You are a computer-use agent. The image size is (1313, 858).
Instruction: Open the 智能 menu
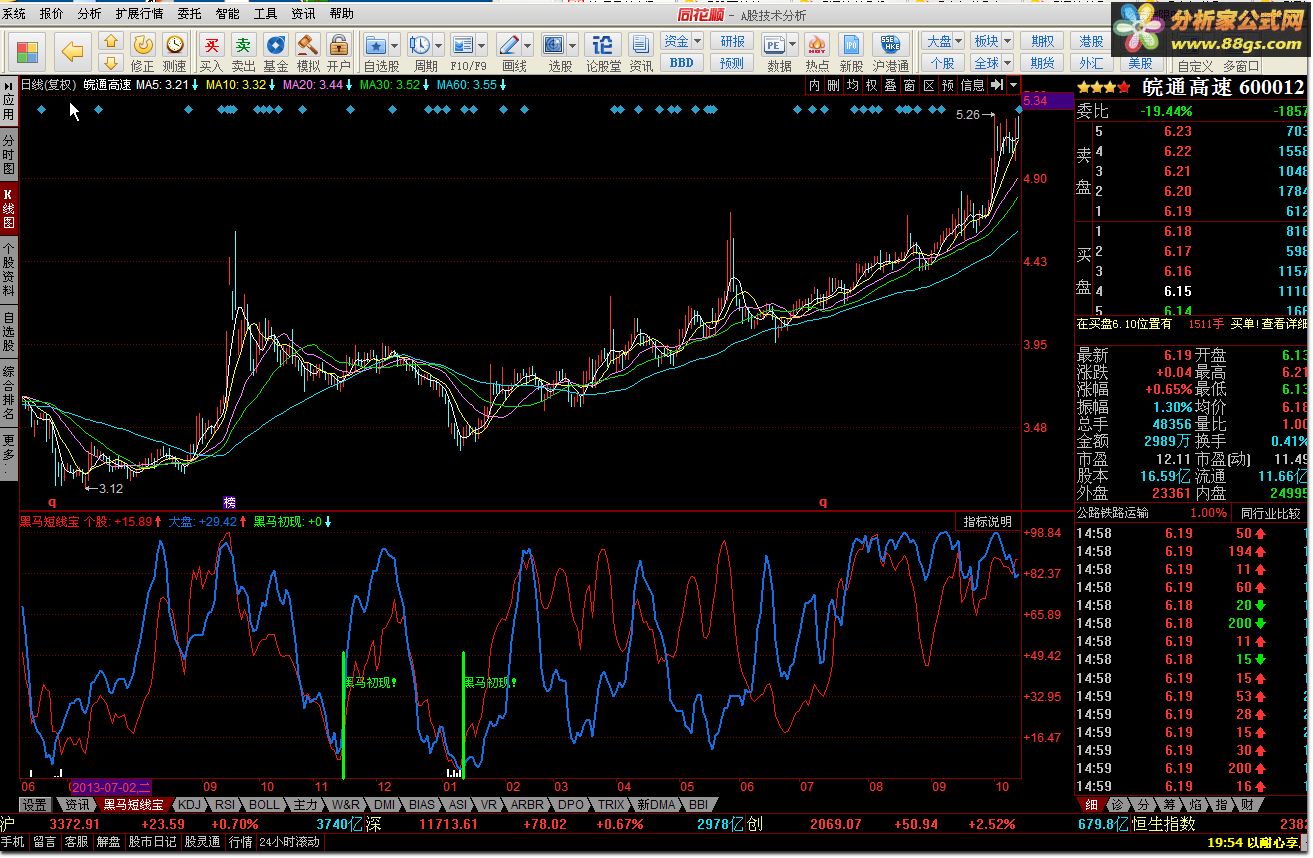point(227,14)
